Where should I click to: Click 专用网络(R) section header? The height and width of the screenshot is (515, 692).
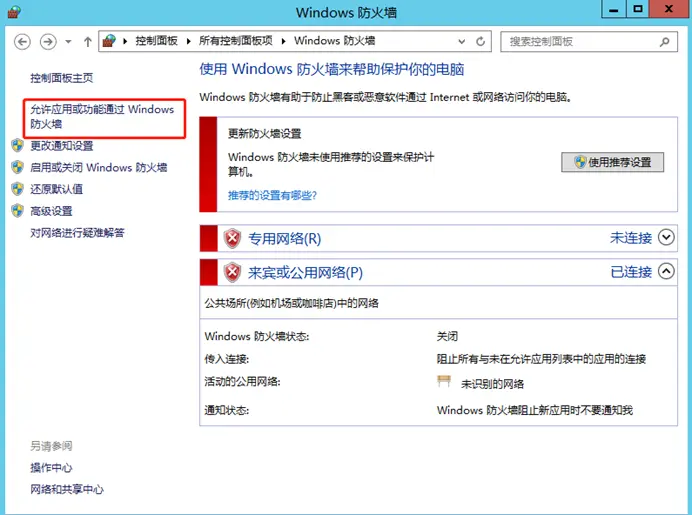285,239
